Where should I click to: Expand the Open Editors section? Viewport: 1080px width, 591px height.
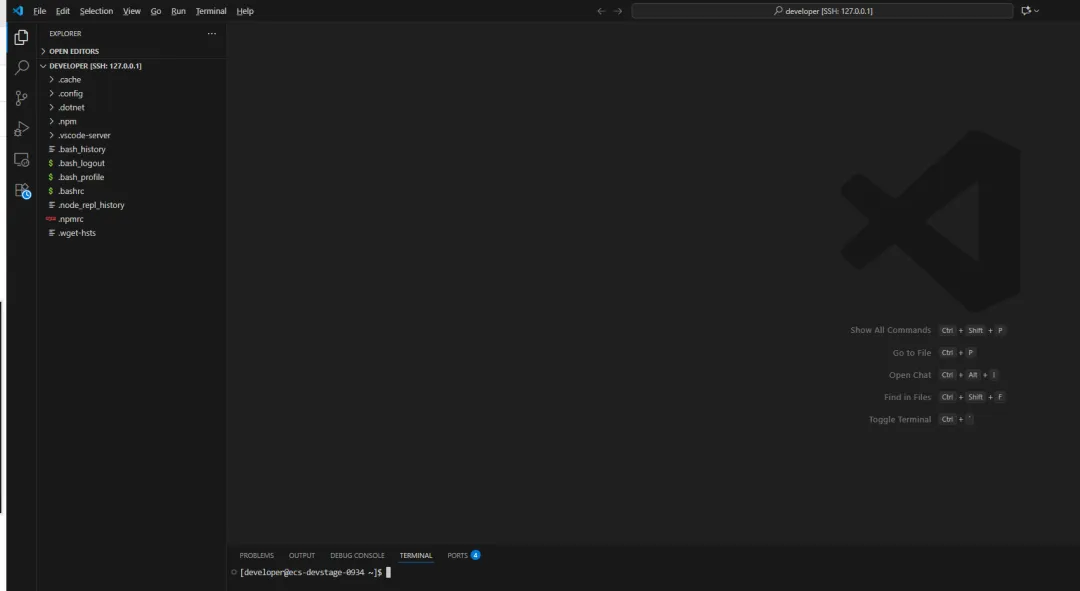coord(132,51)
